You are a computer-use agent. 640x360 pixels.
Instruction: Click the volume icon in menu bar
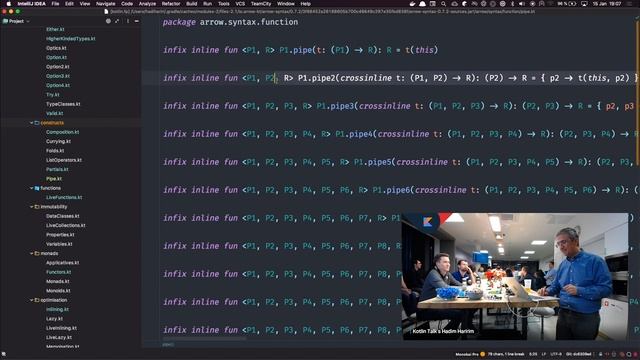point(522,4)
